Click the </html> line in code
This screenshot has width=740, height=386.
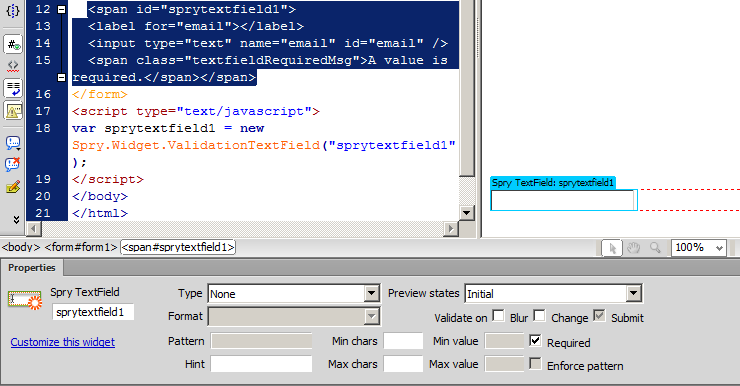tap(100, 213)
